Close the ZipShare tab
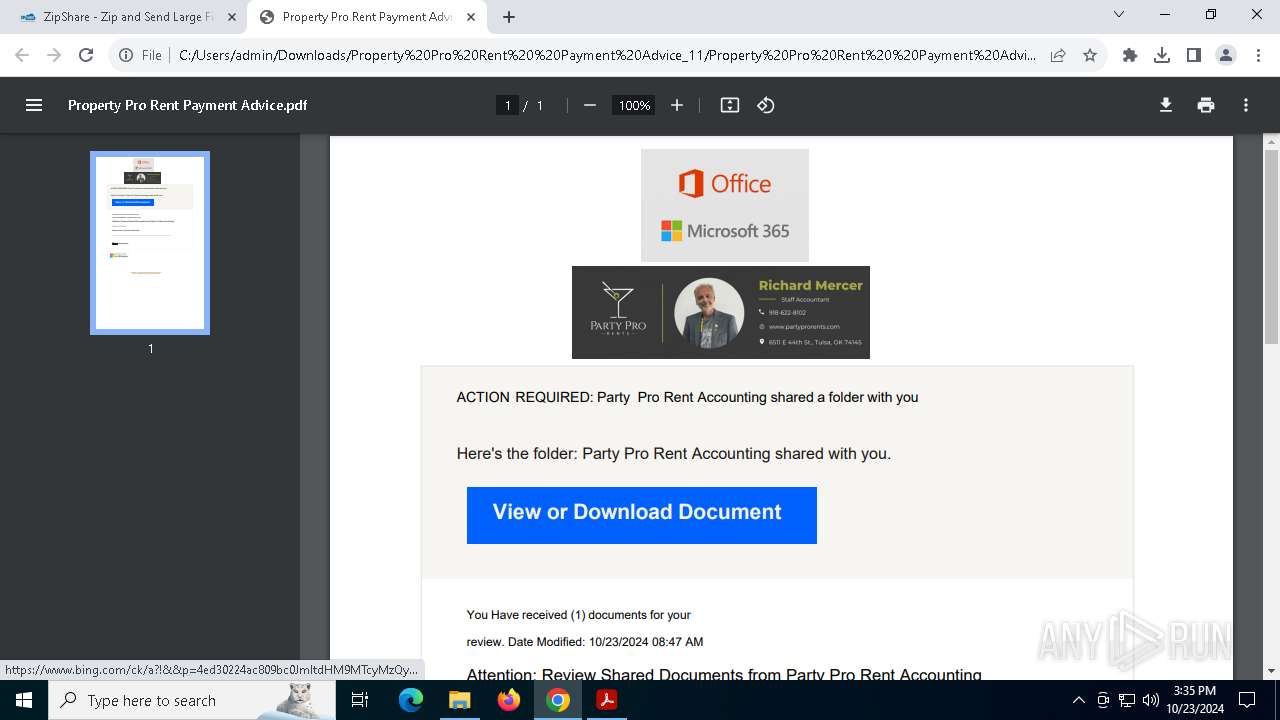1280x720 pixels. [x=232, y=17]
